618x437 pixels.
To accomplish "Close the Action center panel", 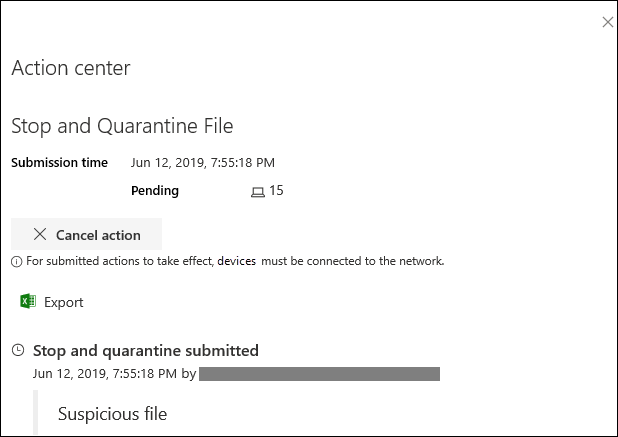I will (x=607, y=22).
